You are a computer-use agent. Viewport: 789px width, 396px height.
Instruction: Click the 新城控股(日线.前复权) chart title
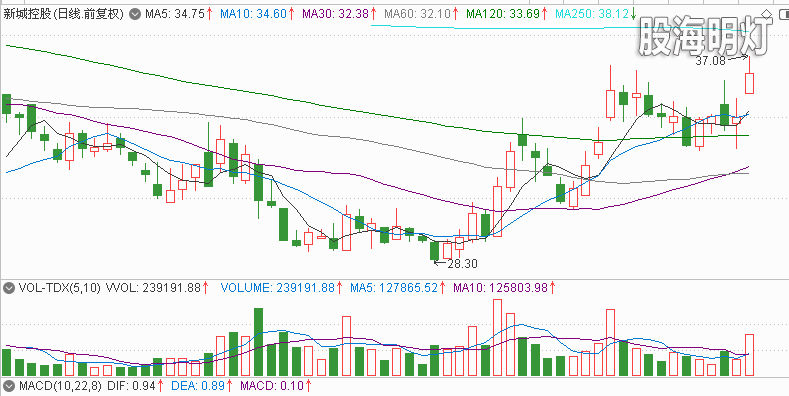[x=63, y=14]
